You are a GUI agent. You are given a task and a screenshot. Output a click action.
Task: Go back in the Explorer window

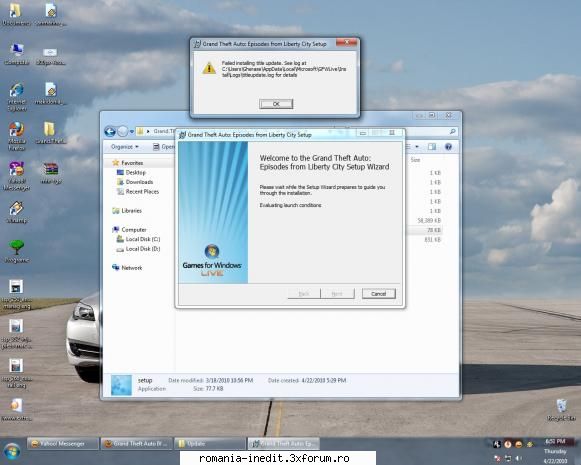pyautogui.click(x=110, y=132)
